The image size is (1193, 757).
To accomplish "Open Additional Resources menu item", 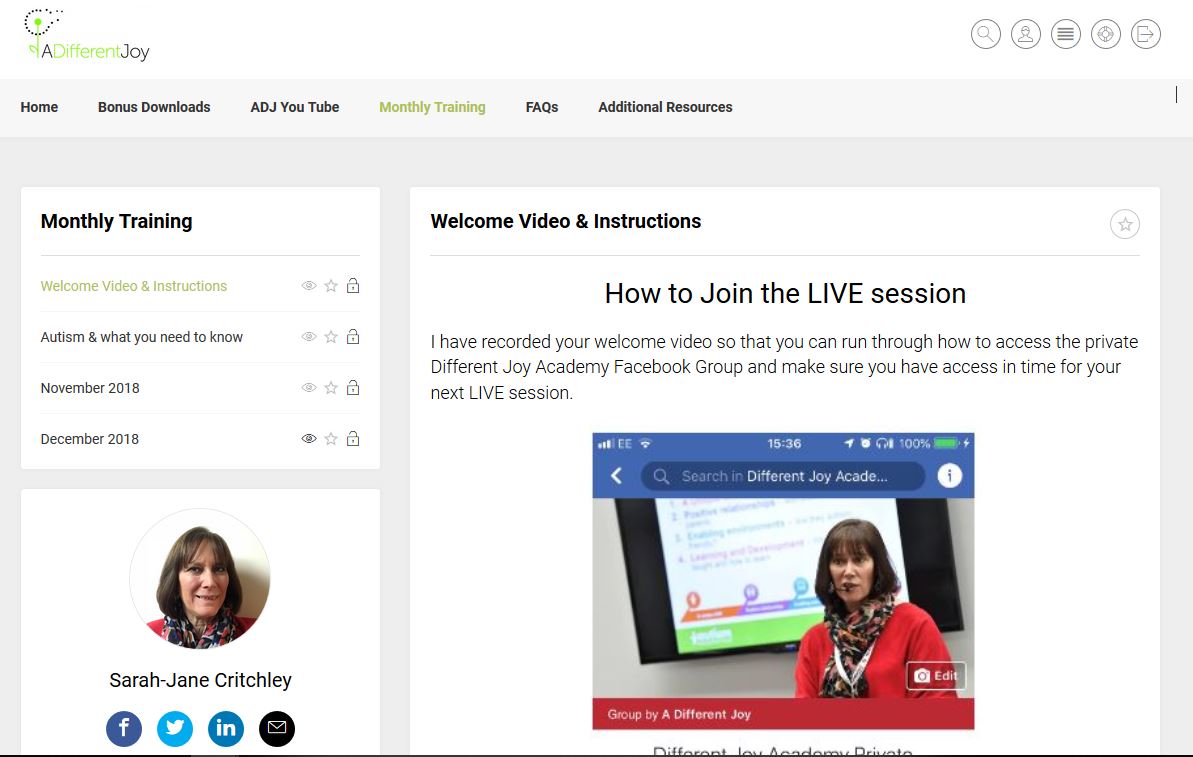I will tap(665, 107).
